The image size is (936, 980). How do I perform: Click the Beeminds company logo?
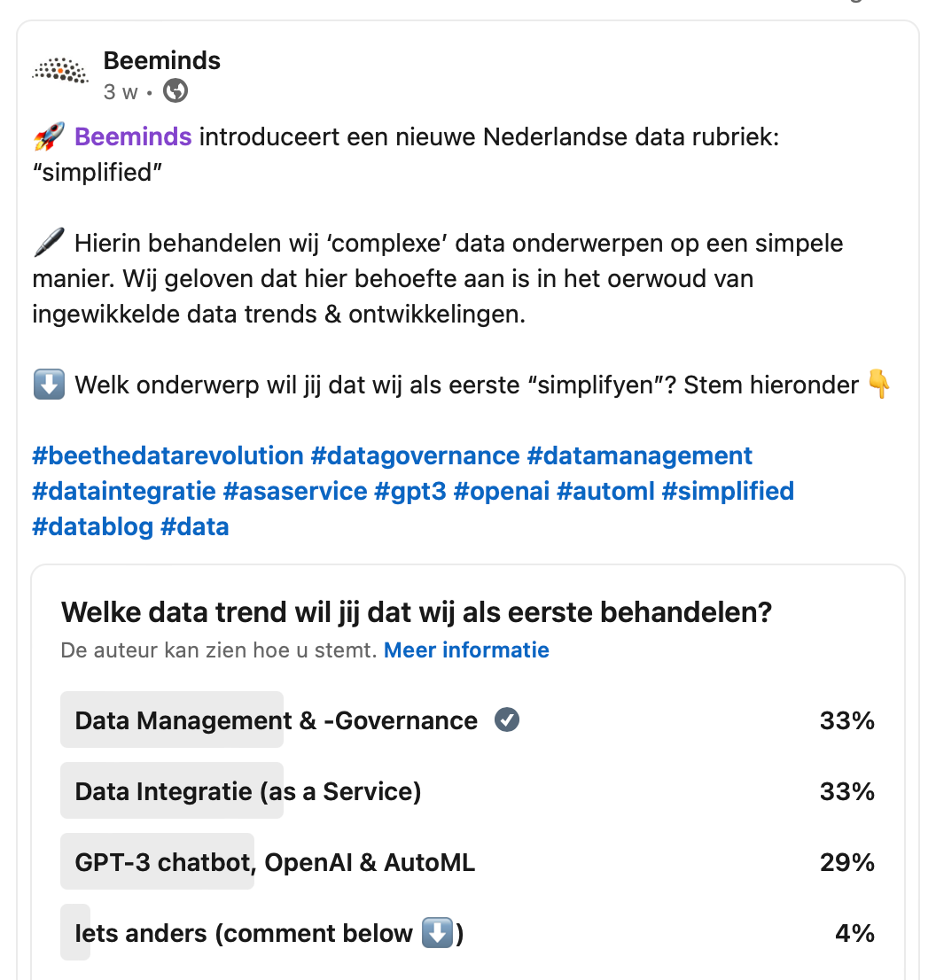point(61,71)
